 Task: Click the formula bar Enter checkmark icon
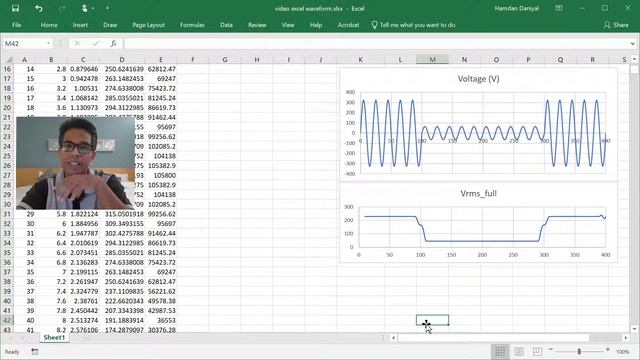coord(96,43)
